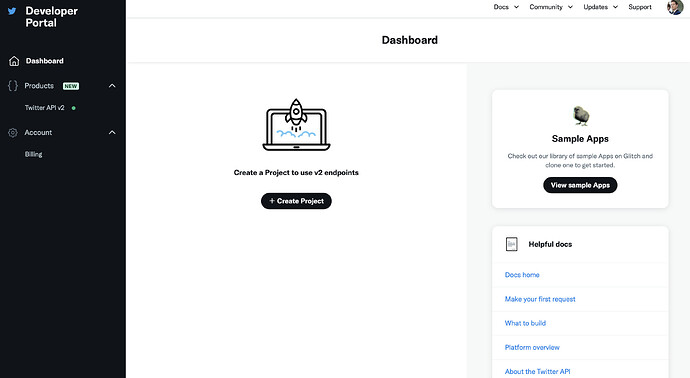
Task: Select Account in the sidebar
Action: click(x=38, y=132)
